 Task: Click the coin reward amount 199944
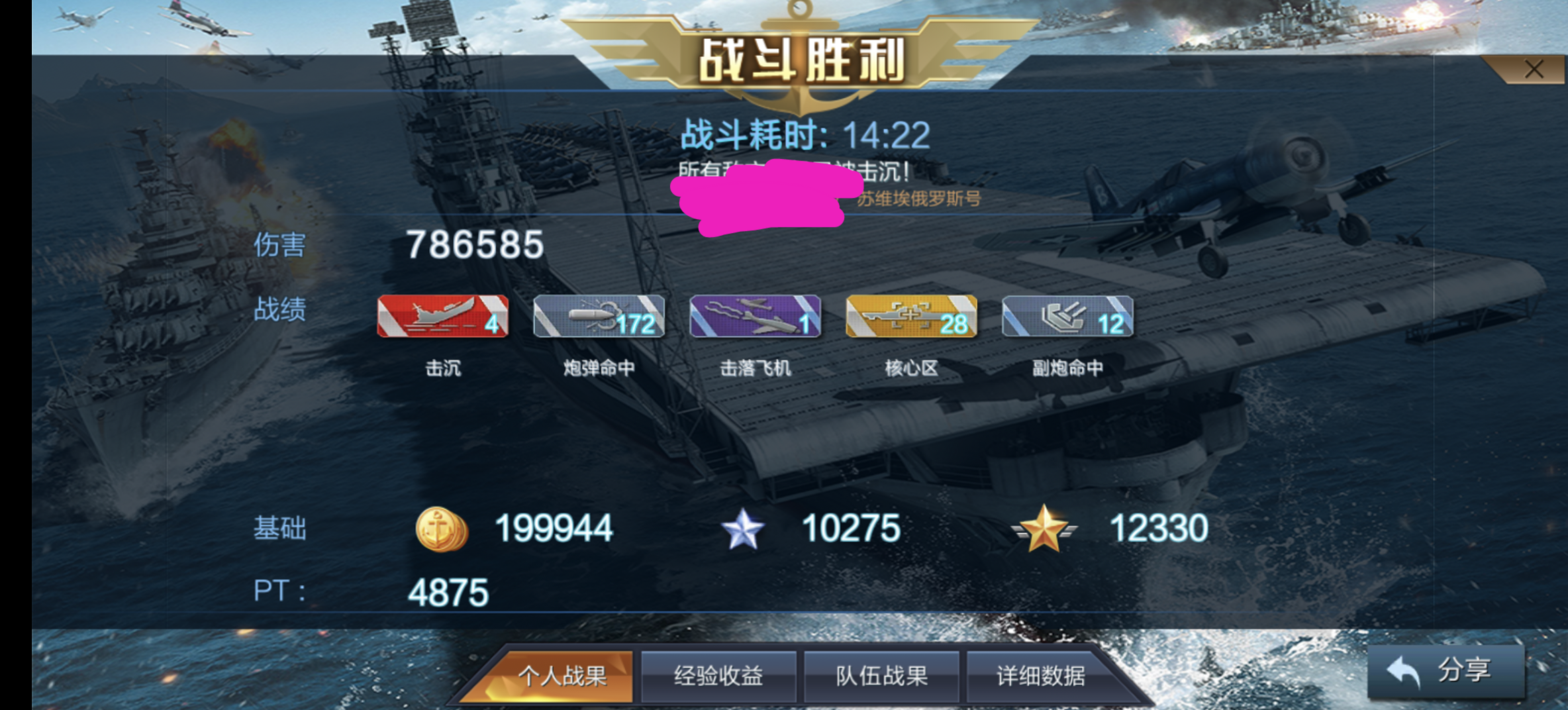[x=554, y=529]
